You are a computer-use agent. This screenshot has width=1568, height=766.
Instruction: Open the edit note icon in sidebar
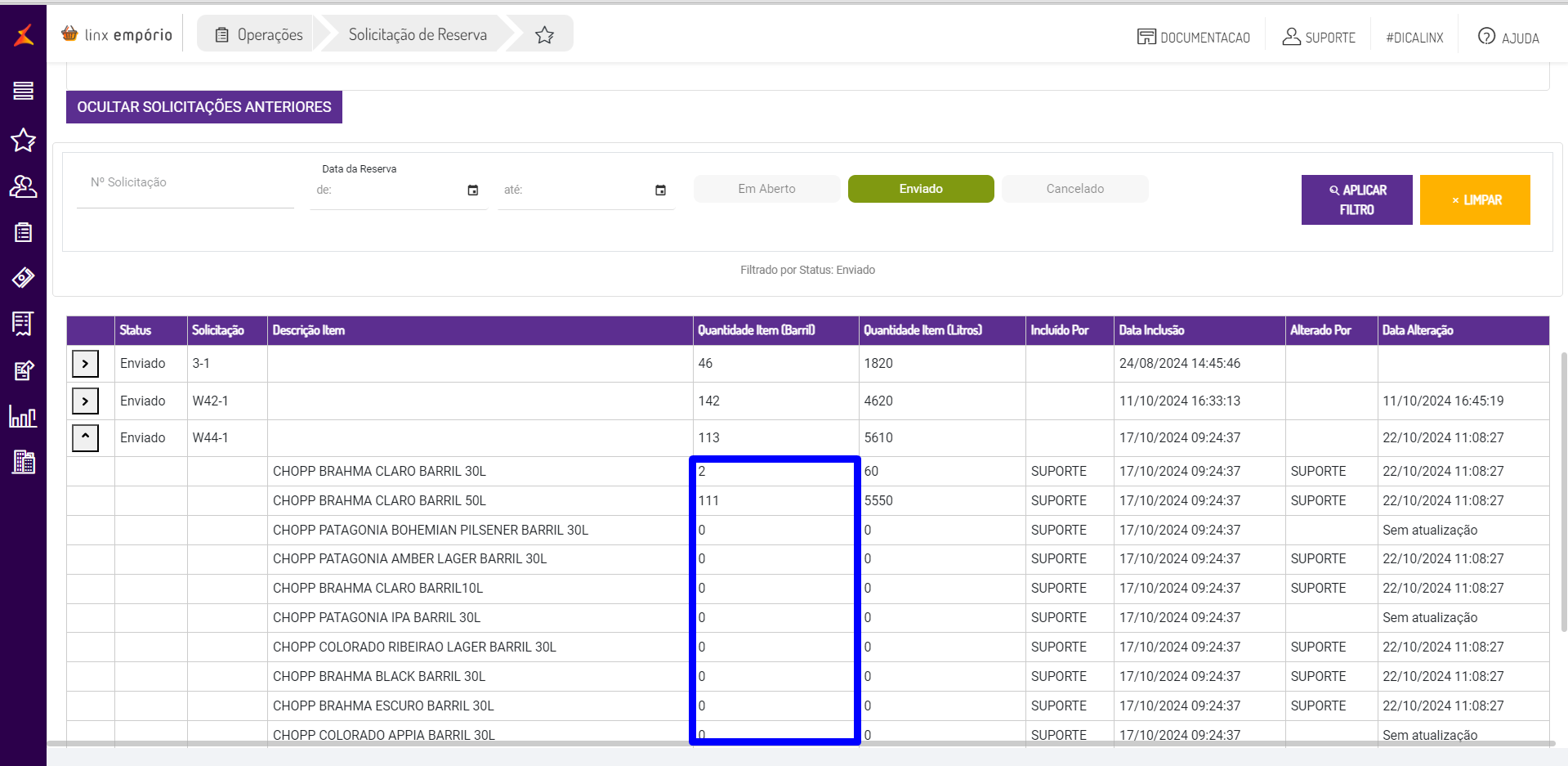click(x=24, y=370)
